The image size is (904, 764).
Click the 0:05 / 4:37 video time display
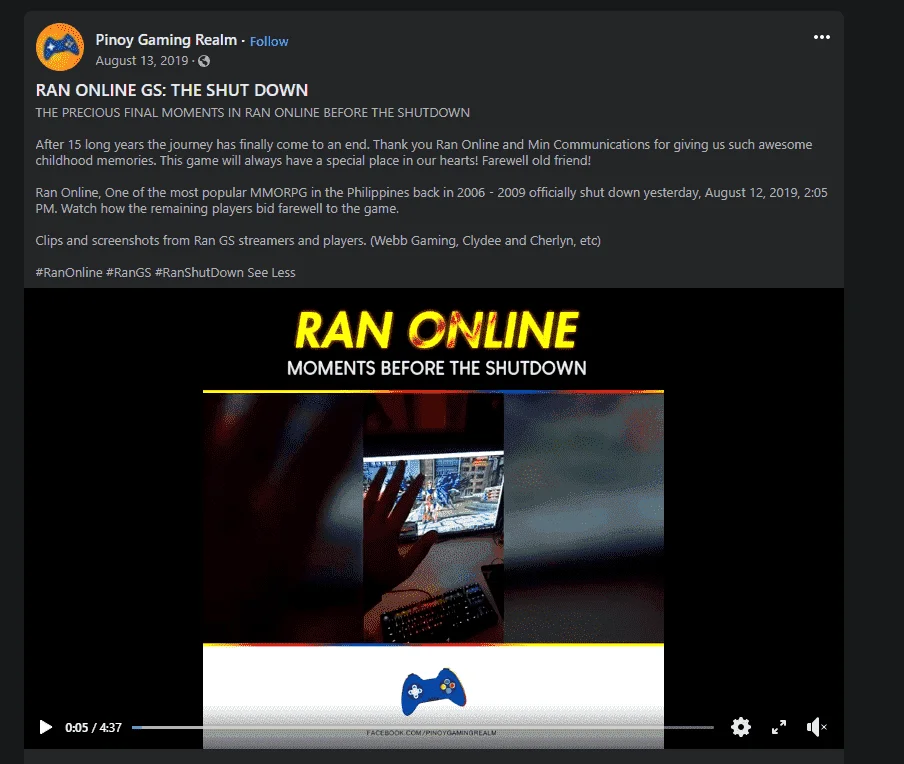click(x=93, y=728)
